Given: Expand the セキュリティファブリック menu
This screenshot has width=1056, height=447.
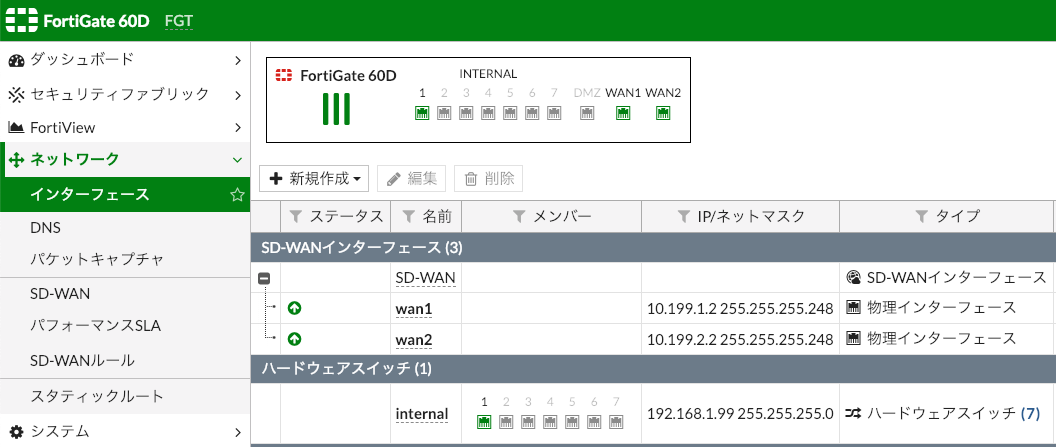Looking at the screenshot, I should tap(238, 95).
